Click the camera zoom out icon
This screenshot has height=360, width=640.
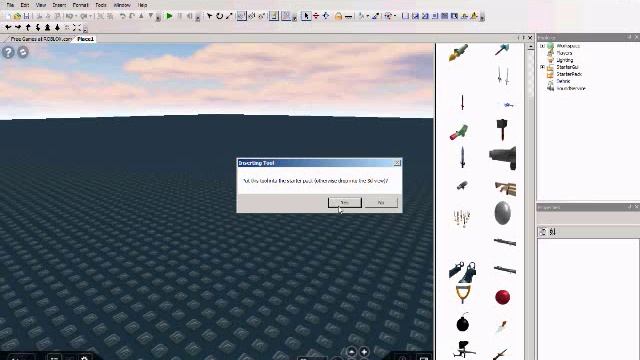pos(57,27)
